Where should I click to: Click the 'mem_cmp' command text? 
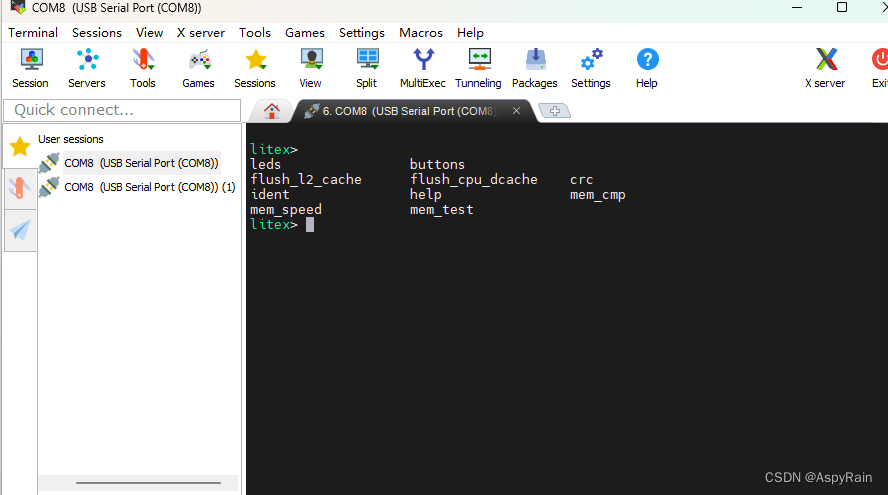[x=597, y=195]
